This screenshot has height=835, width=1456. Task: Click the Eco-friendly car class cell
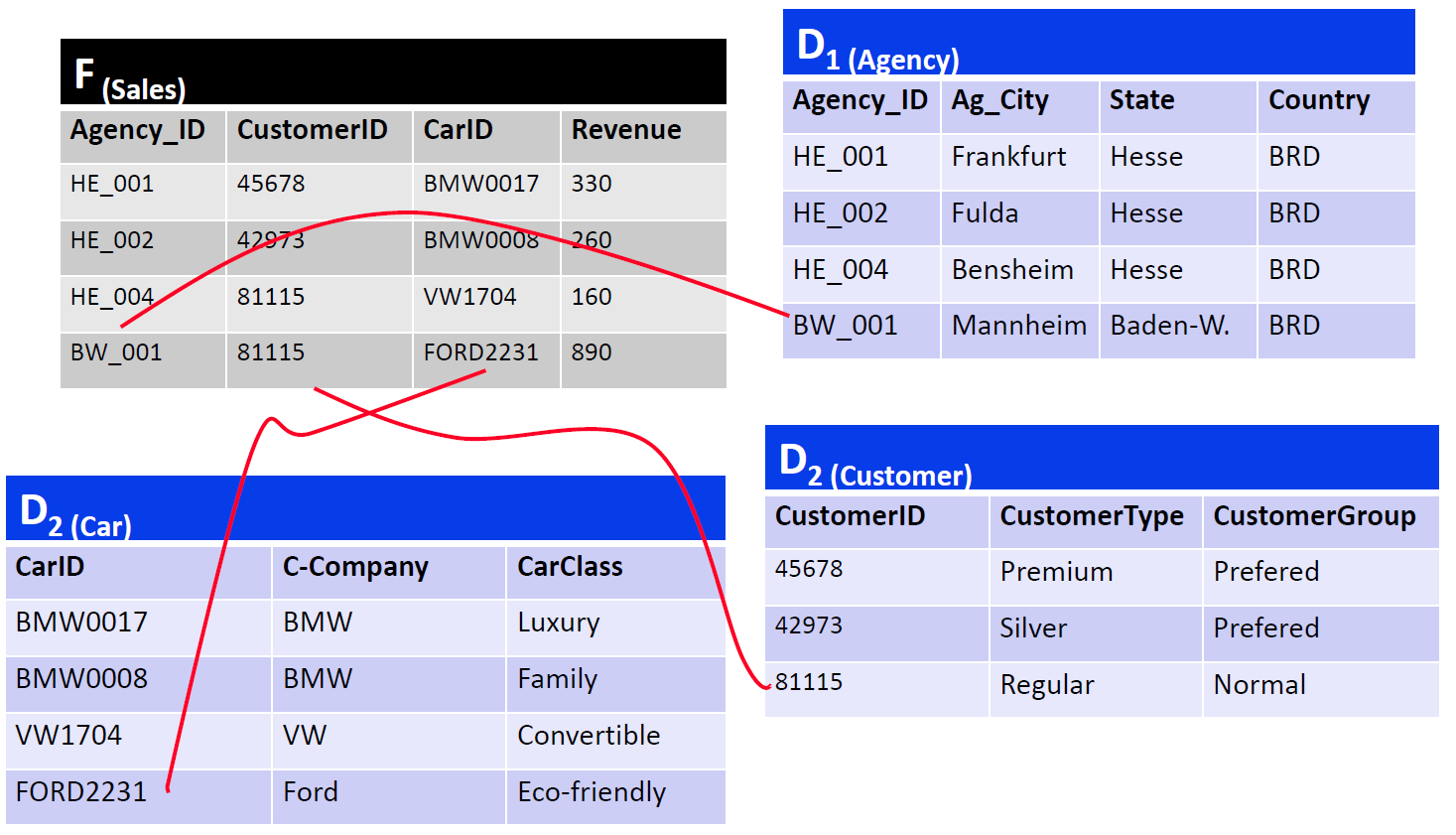(x=592, y=792)
